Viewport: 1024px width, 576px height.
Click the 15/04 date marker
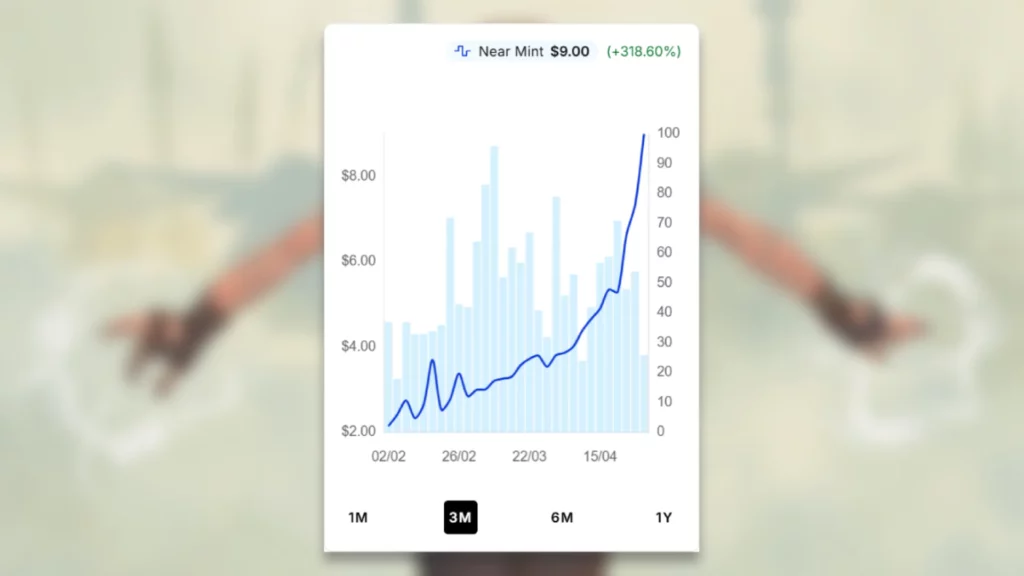(x=600, y=456)
